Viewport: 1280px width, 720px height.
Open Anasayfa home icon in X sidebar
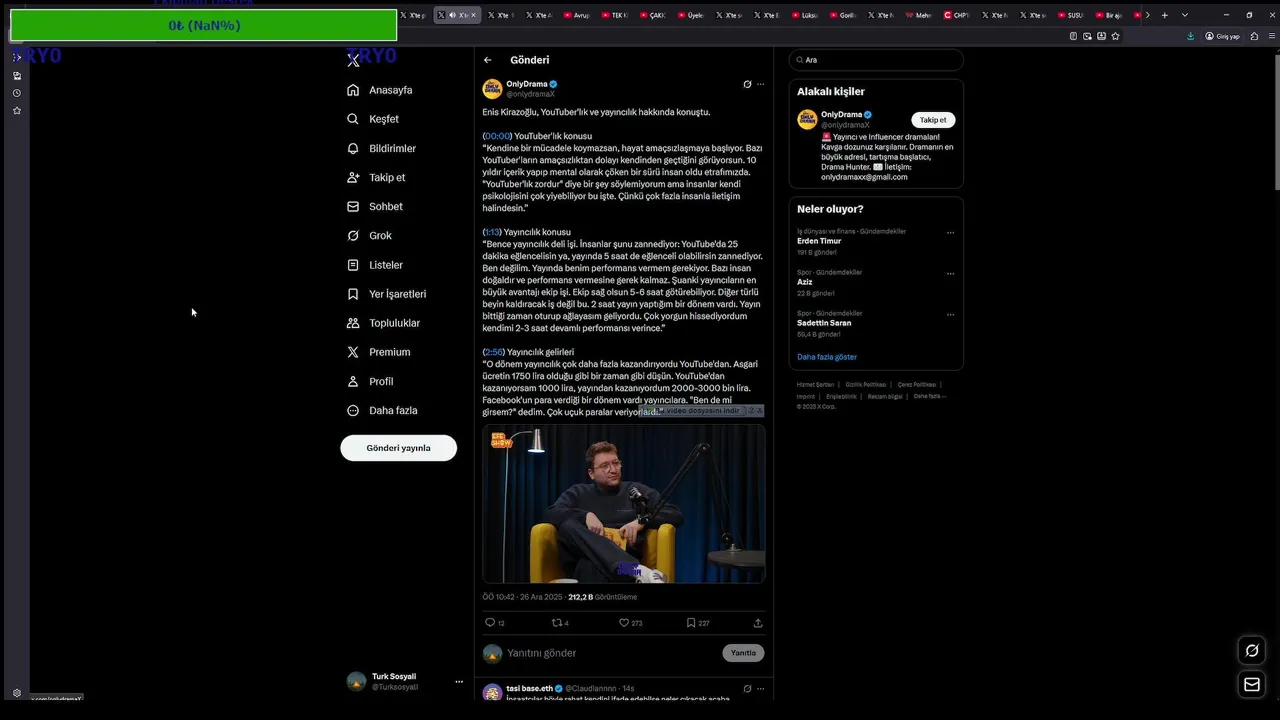click(353, 90)
